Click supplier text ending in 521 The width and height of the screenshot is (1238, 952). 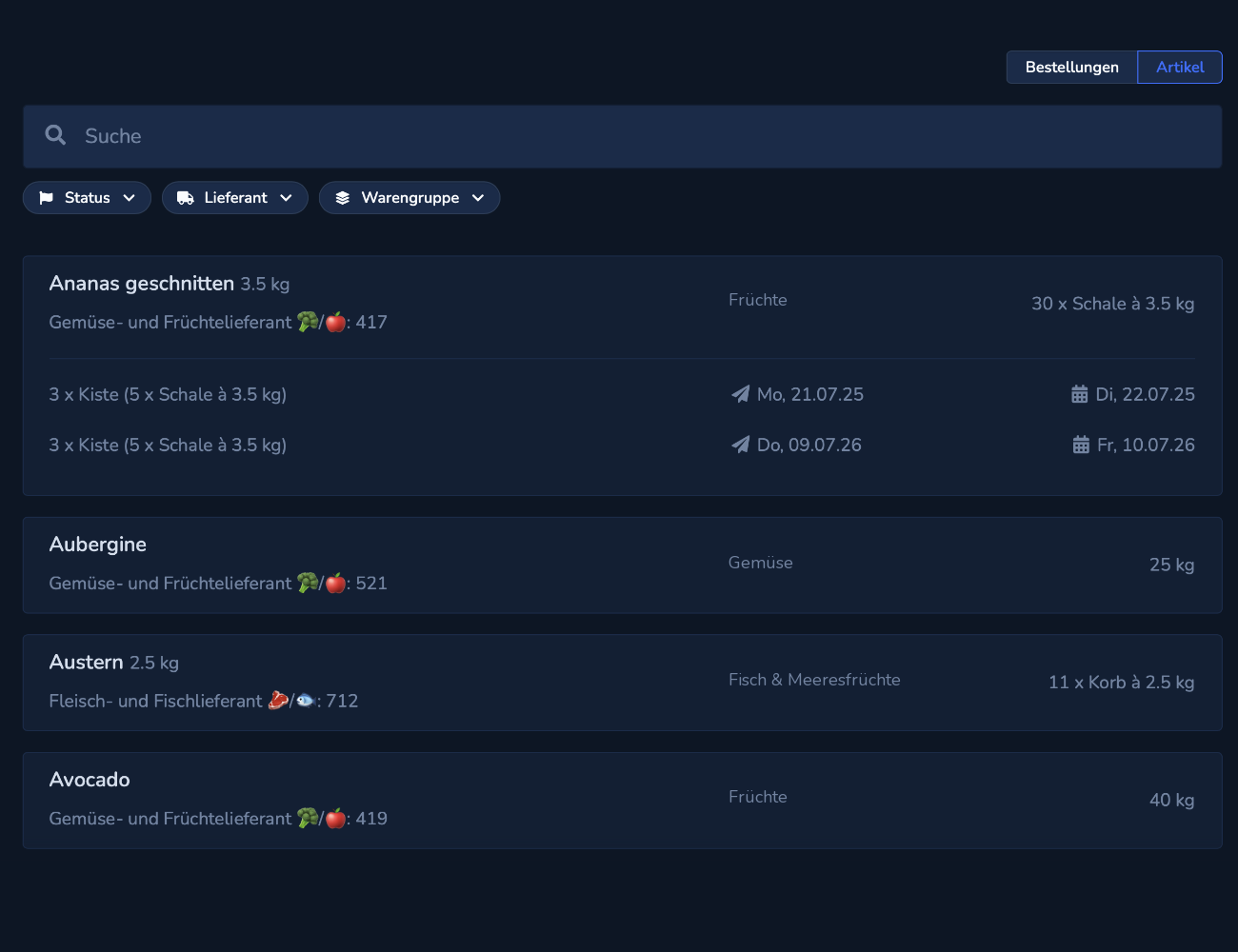[218, 583]
